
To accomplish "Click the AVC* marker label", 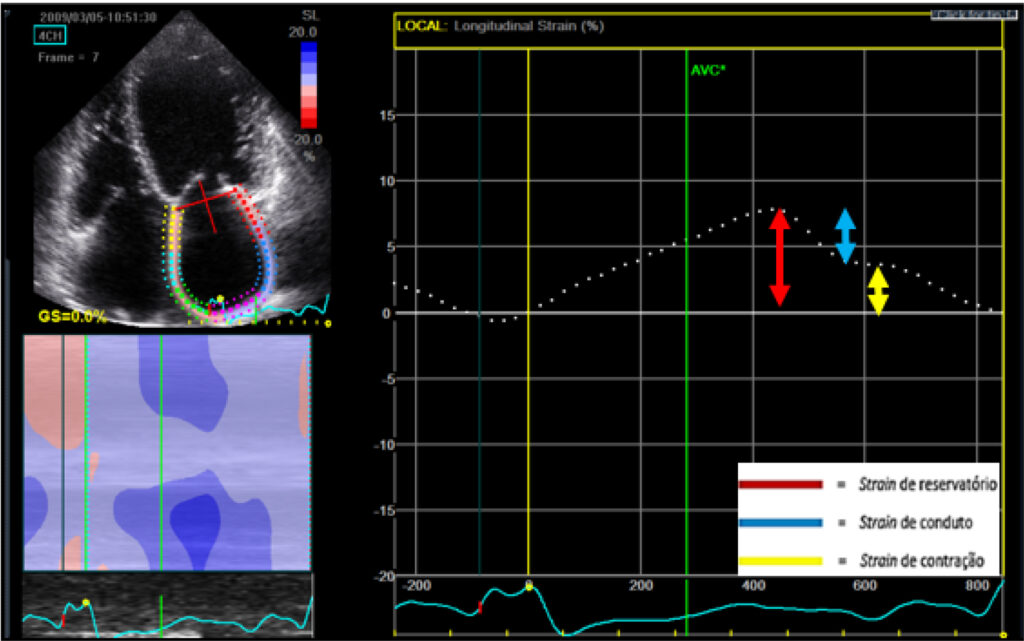I will click(706, 70).
